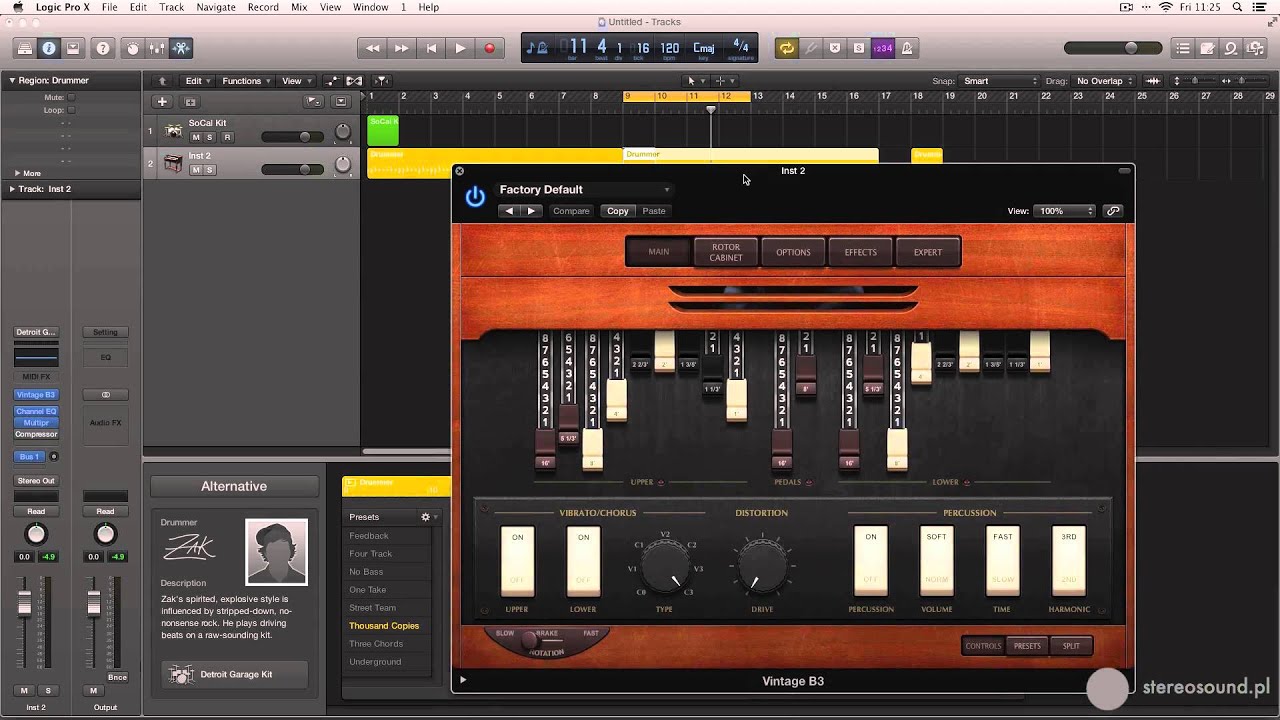This screenshot has width=1280, height=720.
Task: Open the Edit dropdown in tracks area
Action: [198, 81]
